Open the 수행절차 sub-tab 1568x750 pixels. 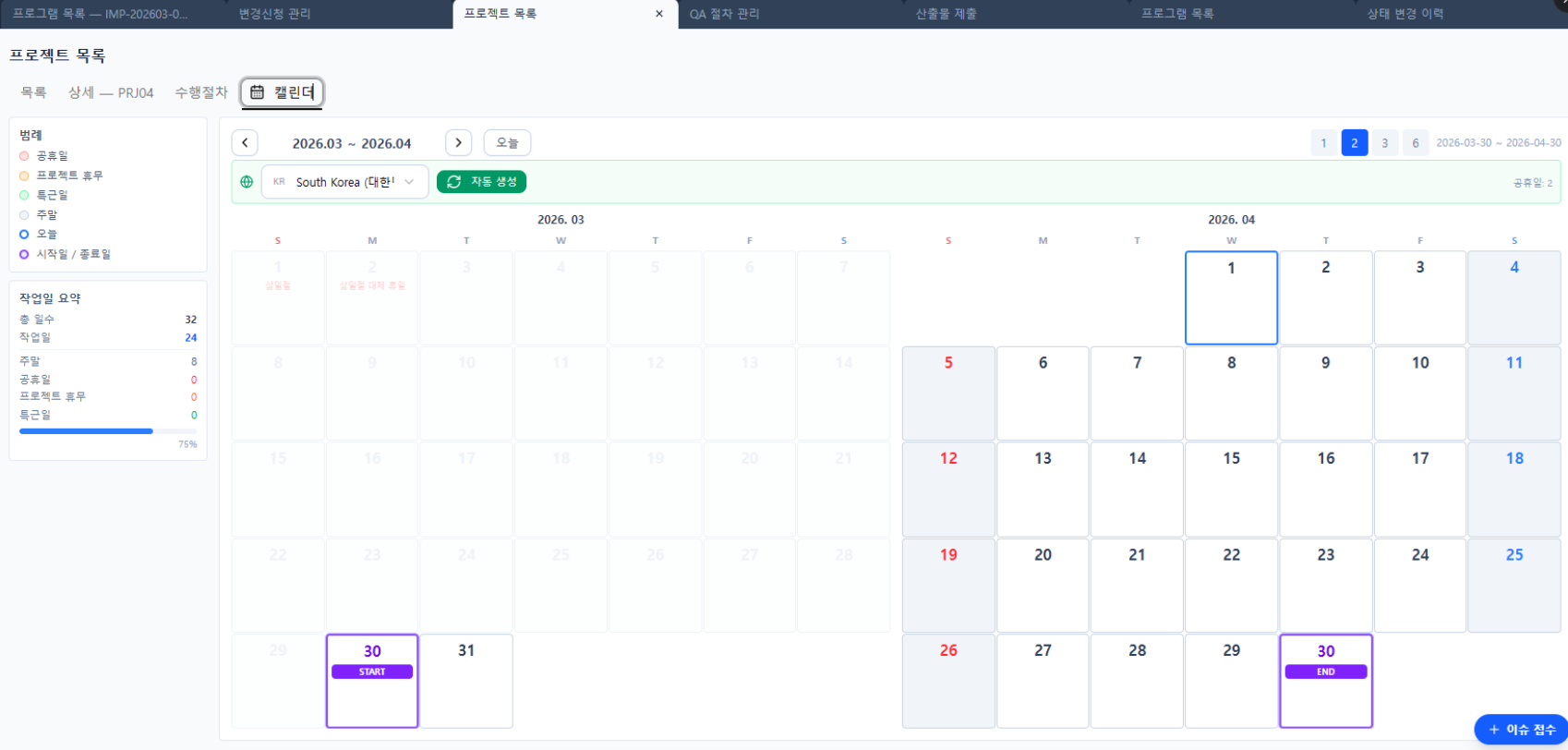pos(201,92)
